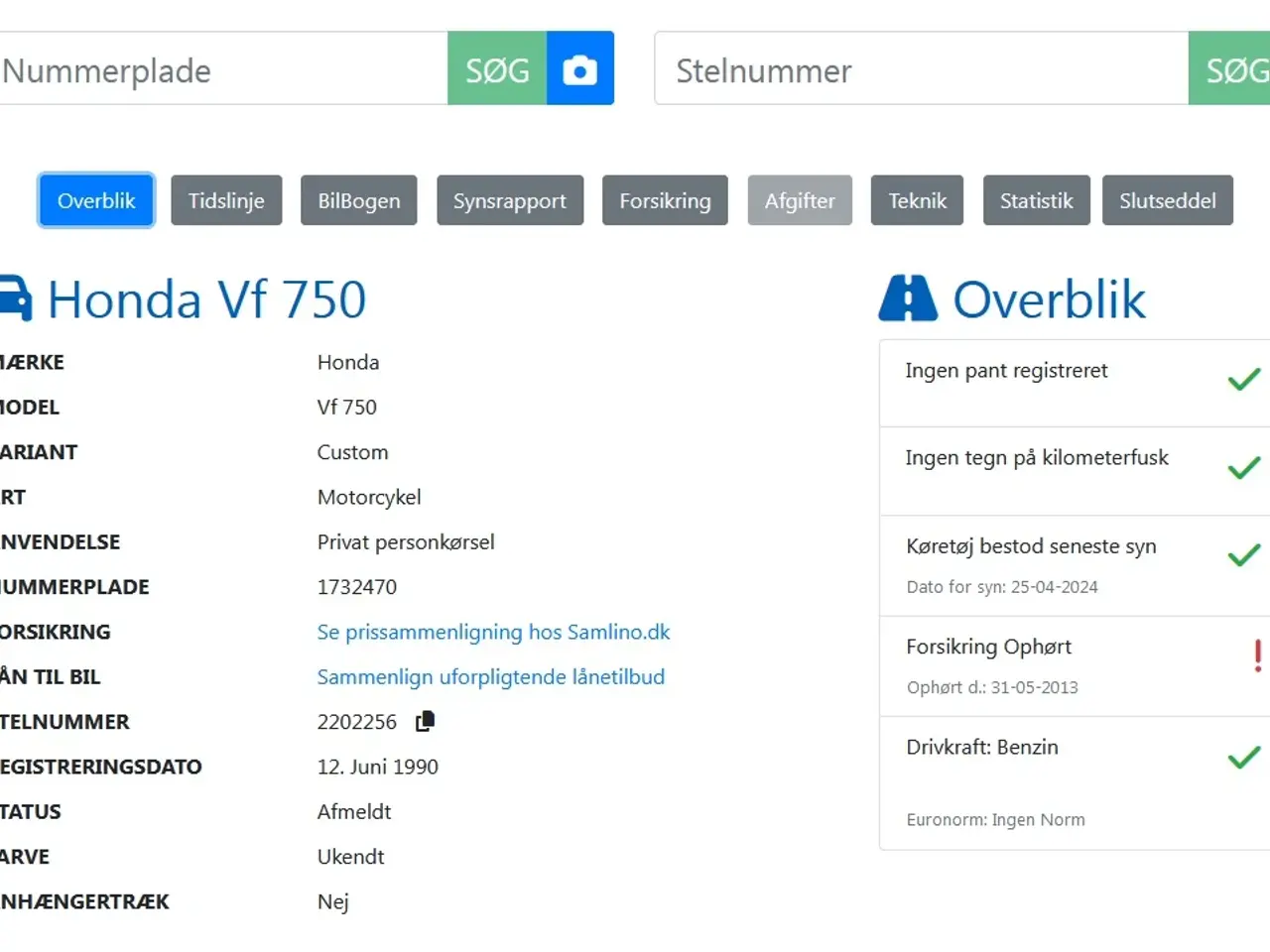Select the stelnummer value 2202256
The width and height of the screenshot is (1270, 952).
click(x=357, y=722)
